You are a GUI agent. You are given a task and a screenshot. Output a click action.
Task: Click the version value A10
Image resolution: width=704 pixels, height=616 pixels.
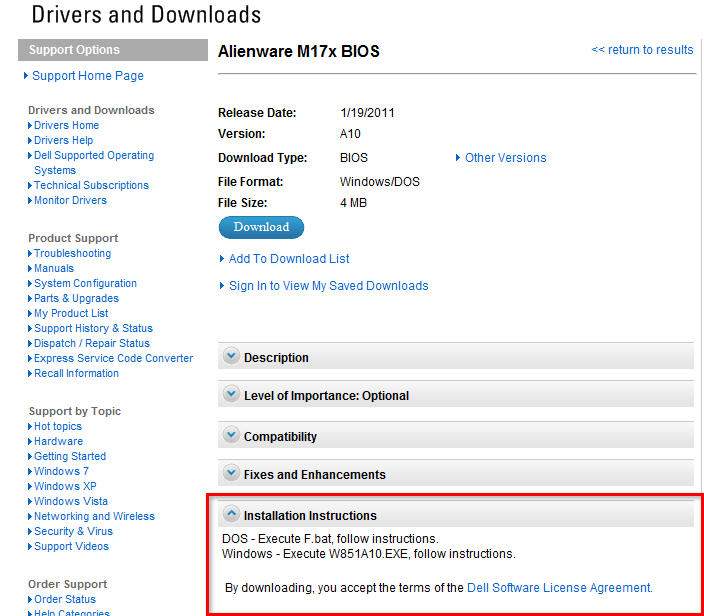(x=350, y=134)
